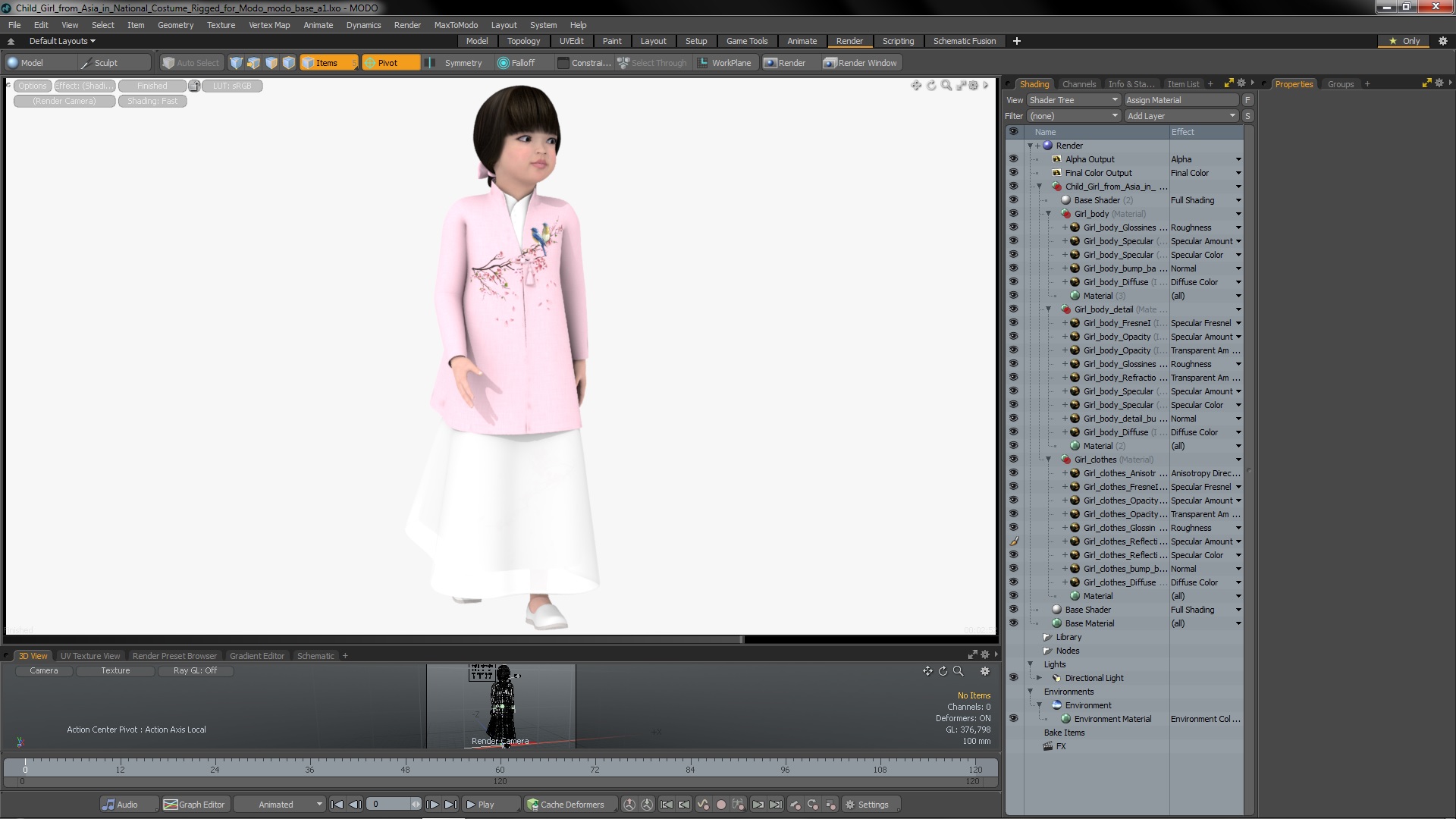Open View Shader Tree dropdown

1073,100
